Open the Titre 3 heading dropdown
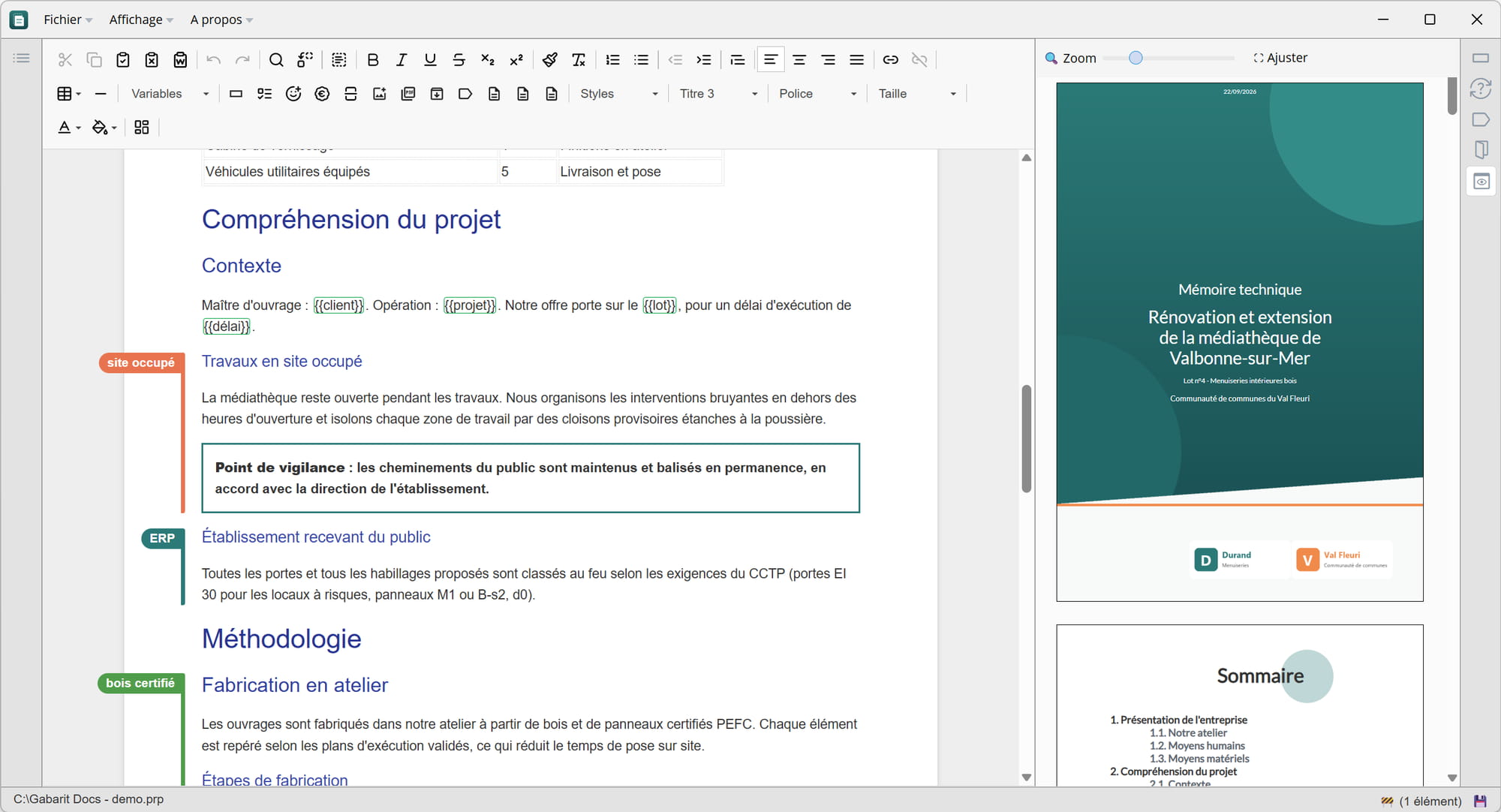Viewport: 1501px width, 812px height. pos(718,94)
